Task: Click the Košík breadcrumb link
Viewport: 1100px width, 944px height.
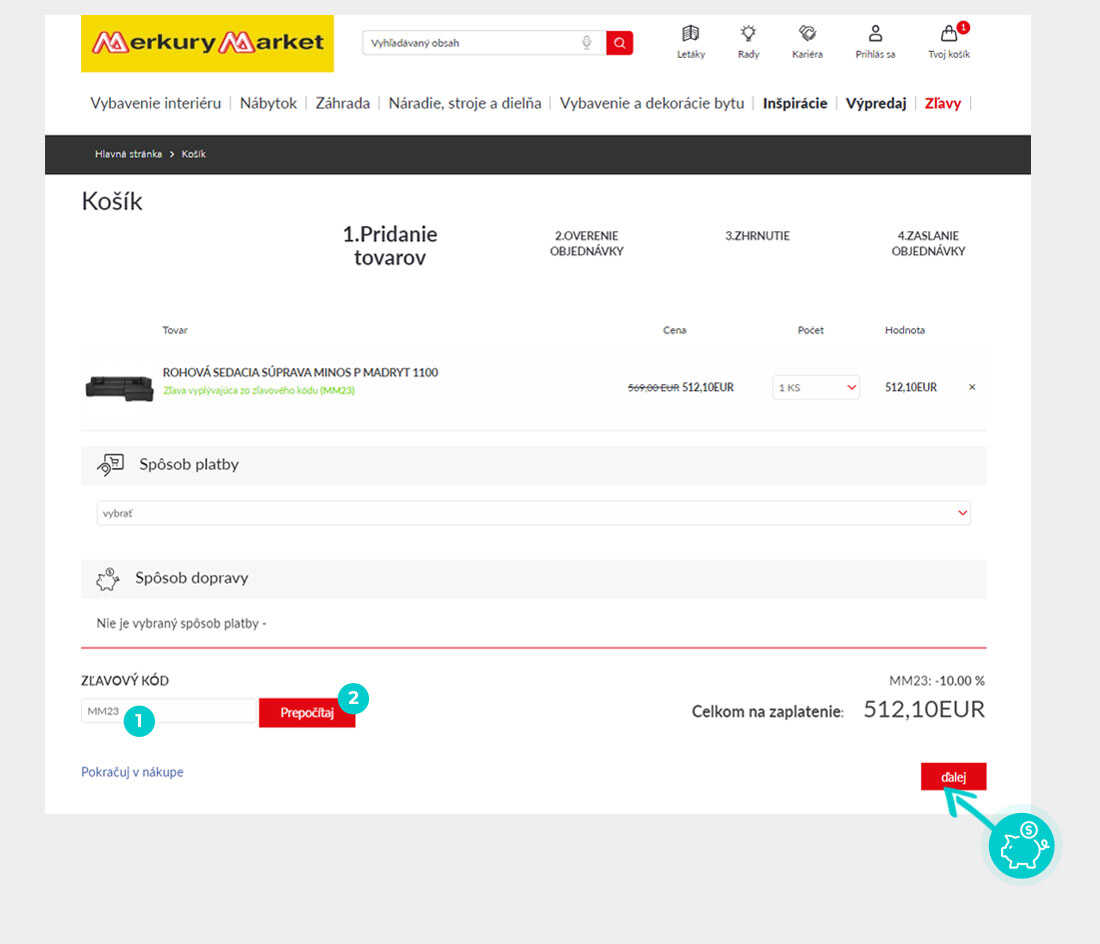Action: click(194, 154)
